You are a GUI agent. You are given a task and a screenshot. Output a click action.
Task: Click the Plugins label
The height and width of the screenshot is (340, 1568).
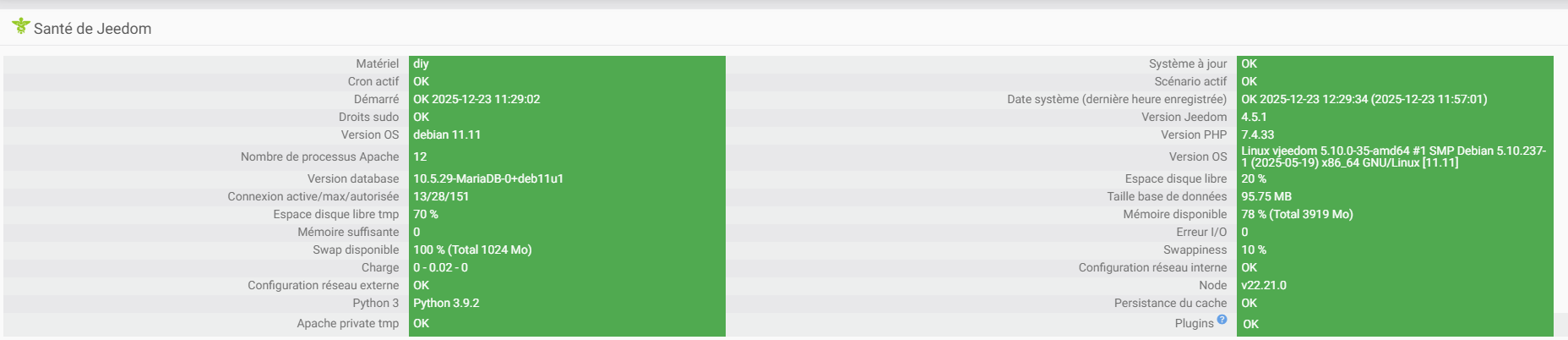[x=1194, y=323]
